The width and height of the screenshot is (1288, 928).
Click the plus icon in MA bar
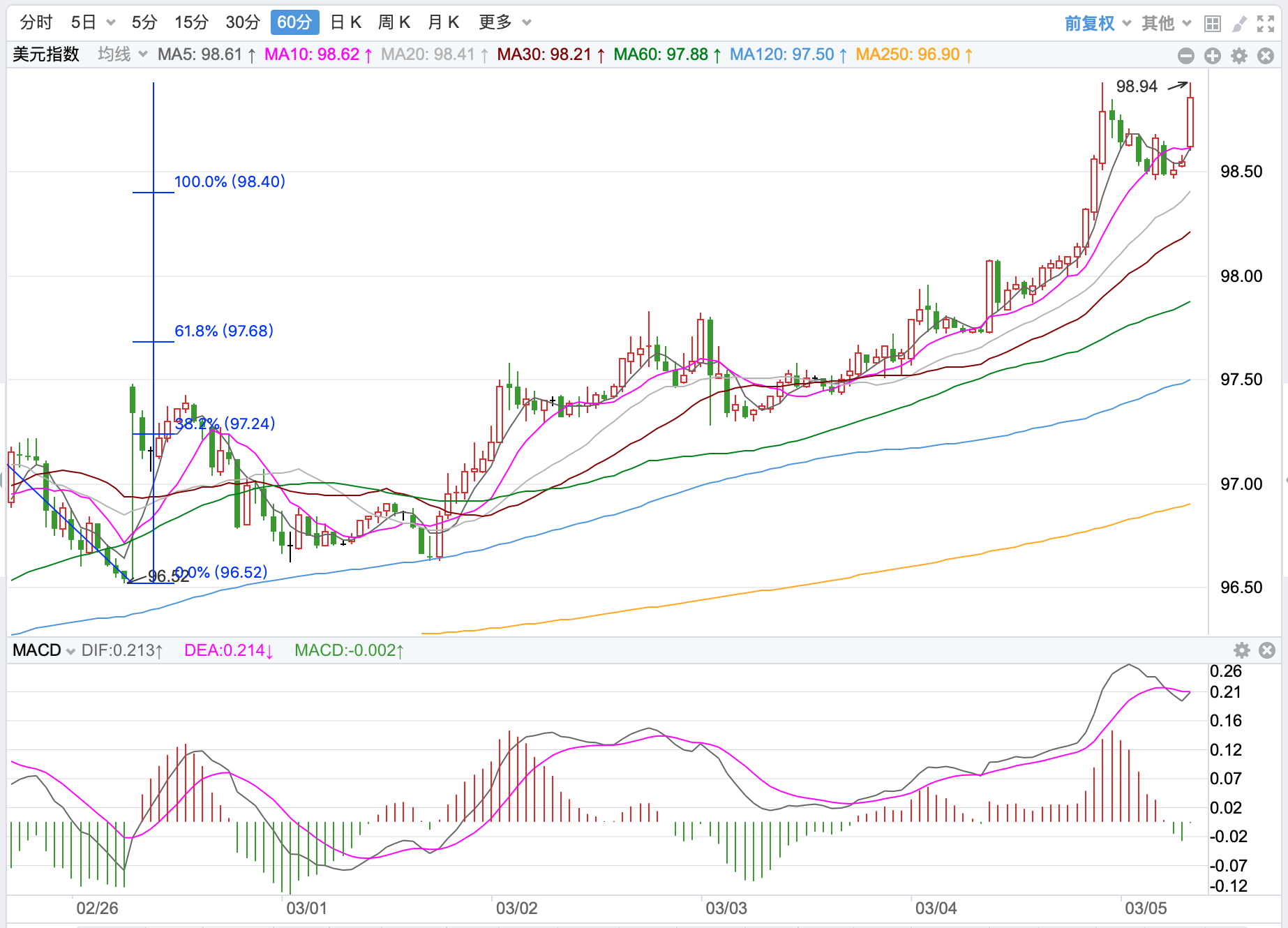(x=1213, y=56)
